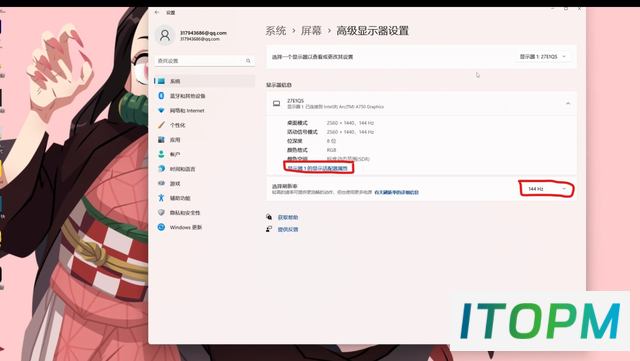Focus the 查找设置 search field
Screen dimensions: 640x361
pos(204,61)
